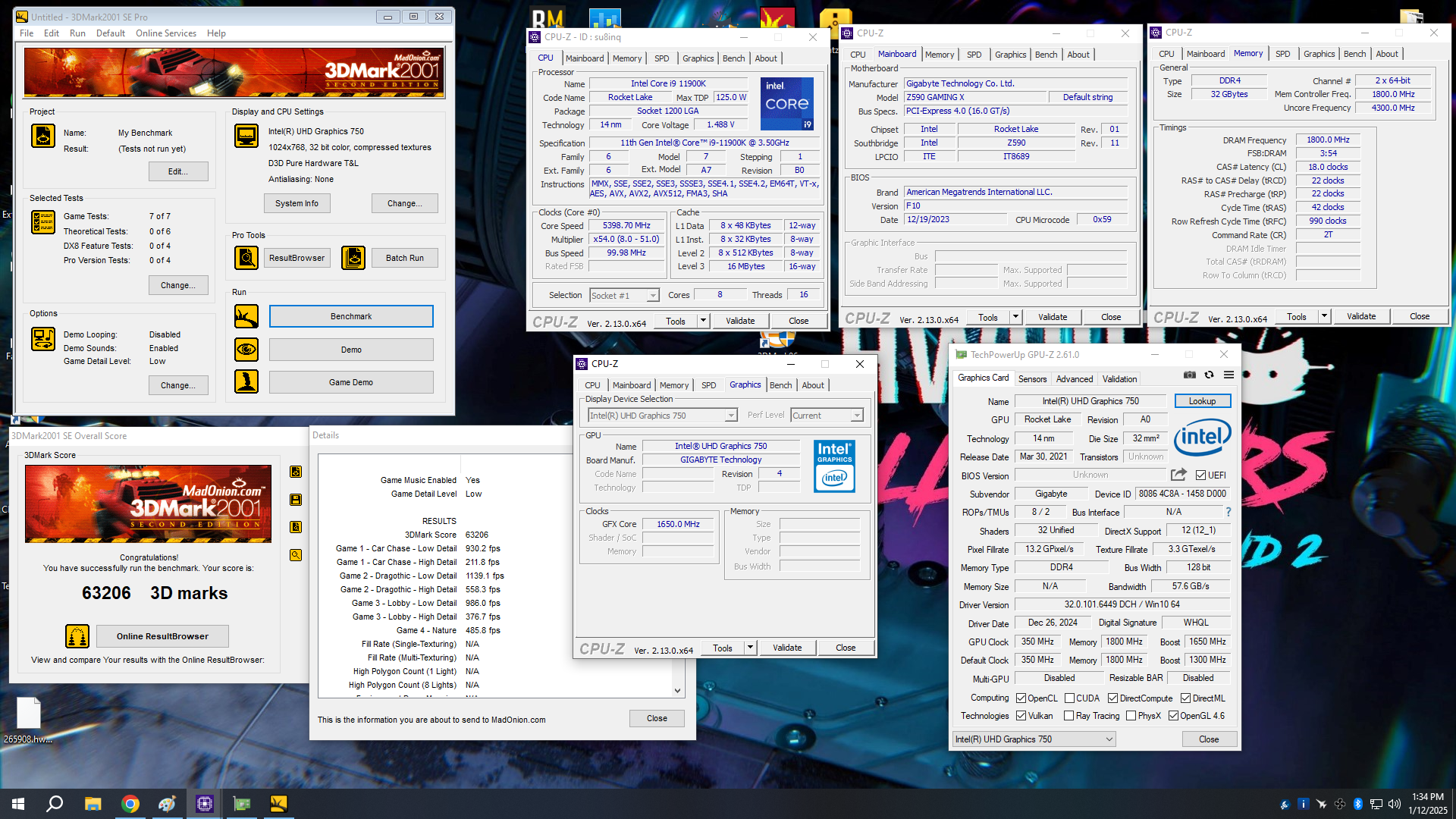Click the eye icon next to the Demo button

click(246, 350)
